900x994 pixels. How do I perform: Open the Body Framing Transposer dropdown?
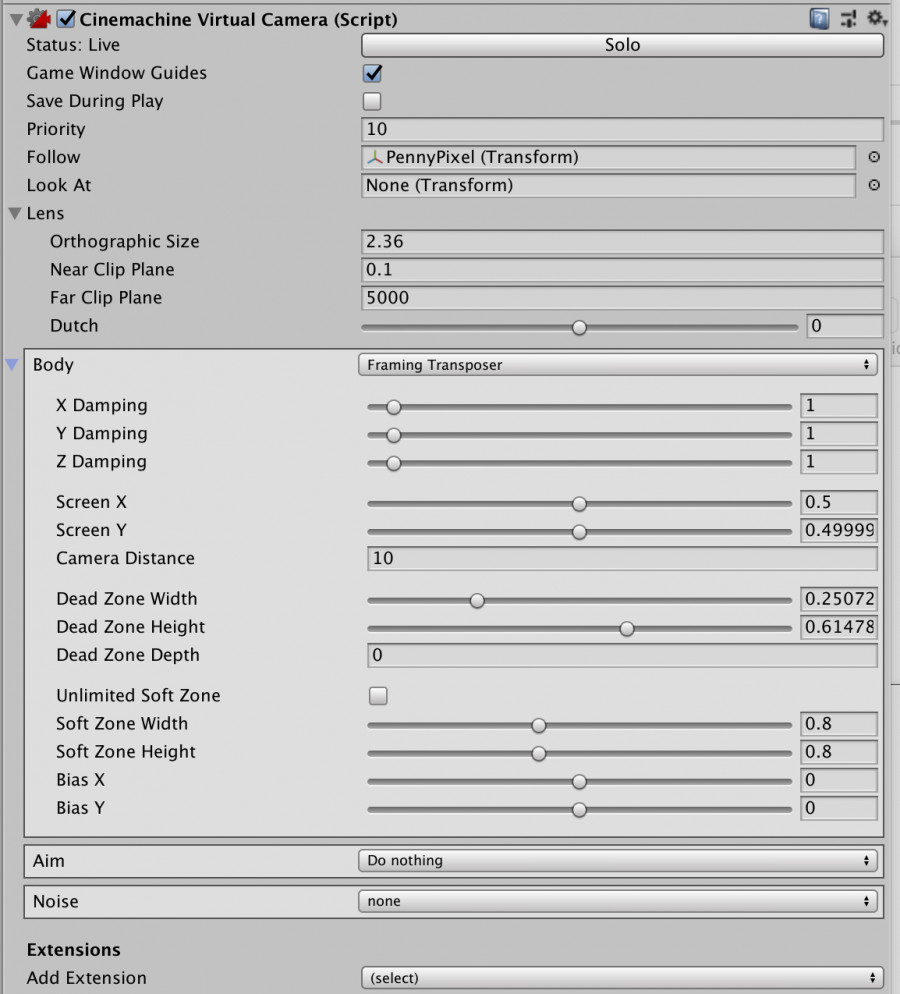click(x=618, y=365)
